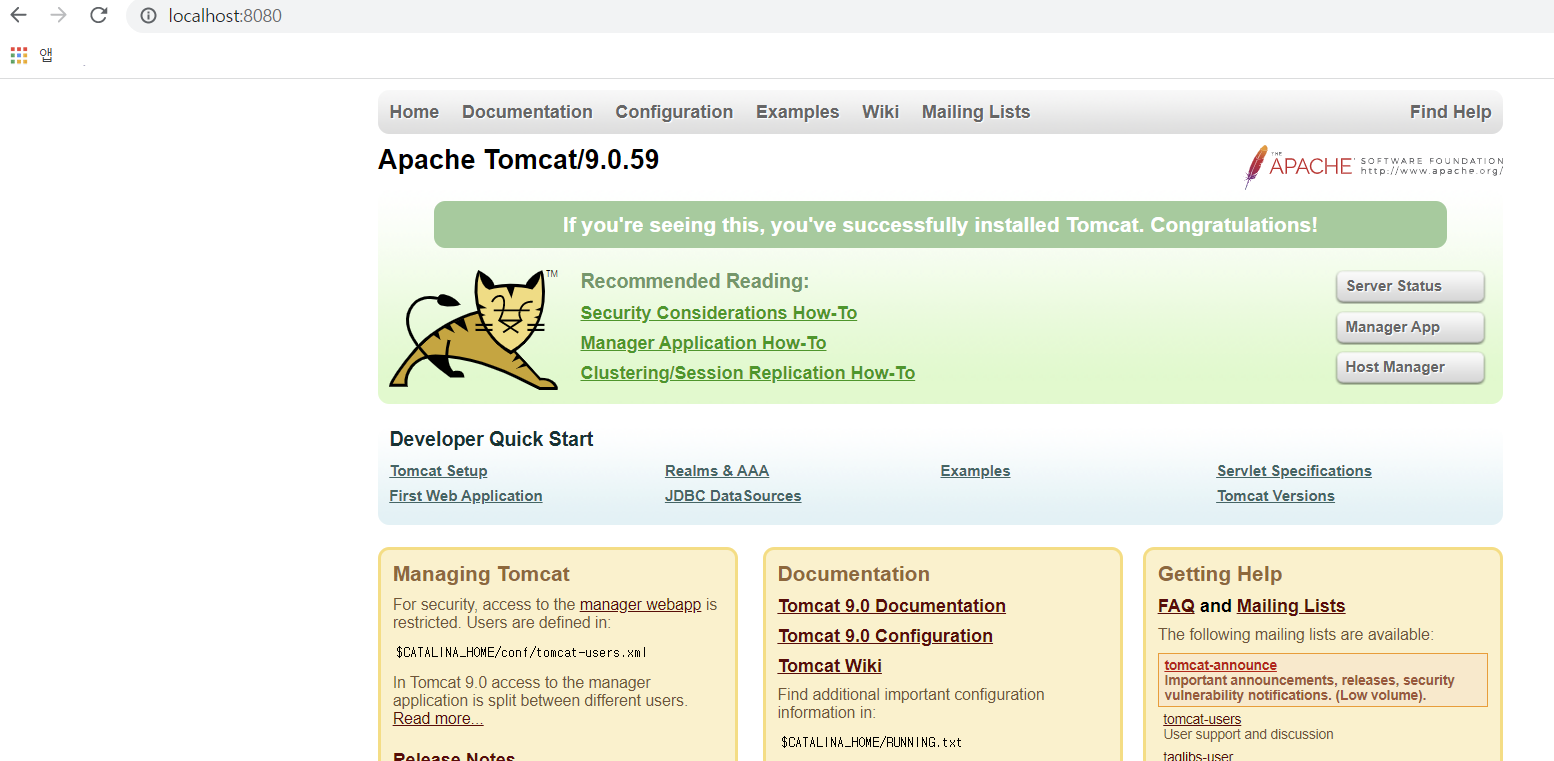1554x761 pixels.
Task: Open the Mailing Lists navigation item in the top bar
Action: click(976, 112)
